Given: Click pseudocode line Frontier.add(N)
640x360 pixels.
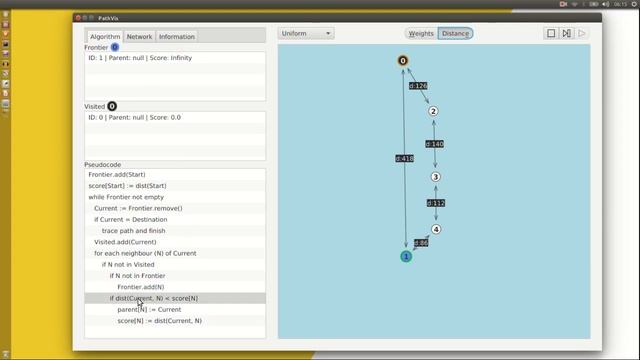Looking at the screenshot, I should coord(175,287).
